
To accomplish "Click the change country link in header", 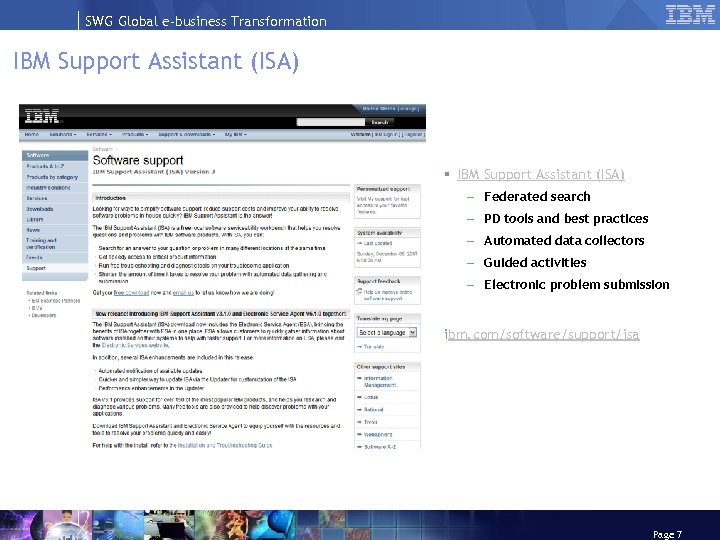I will pyautogui.click(x=408, y=109).
